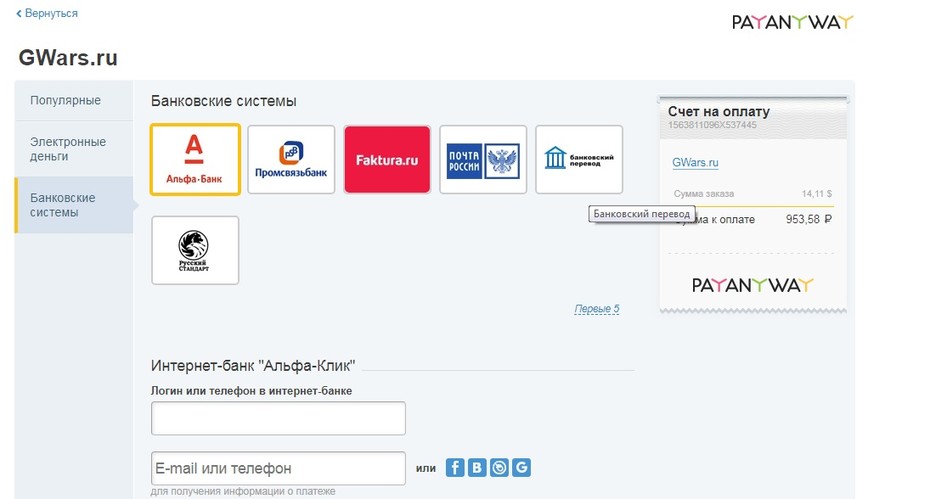Click the GWars.ru page heading
Viewport: 930px width, 499px height.
click(68, 58)
